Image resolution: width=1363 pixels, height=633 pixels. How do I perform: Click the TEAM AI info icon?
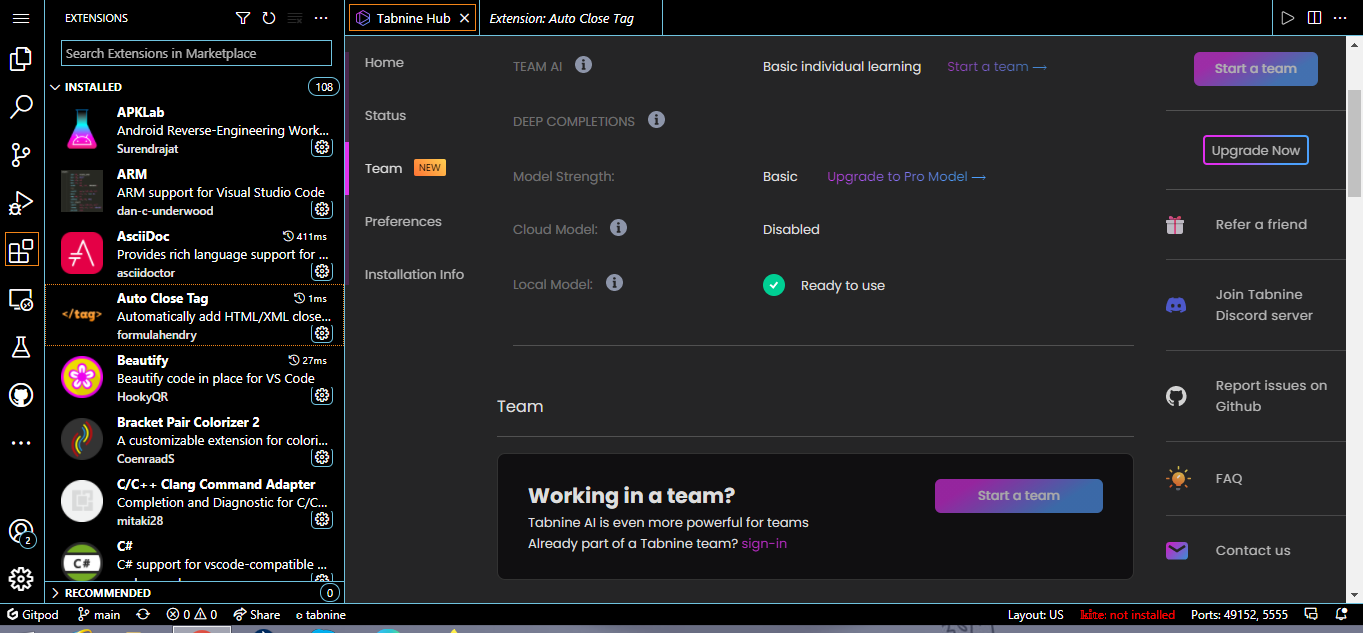click(x=584, y=65)
